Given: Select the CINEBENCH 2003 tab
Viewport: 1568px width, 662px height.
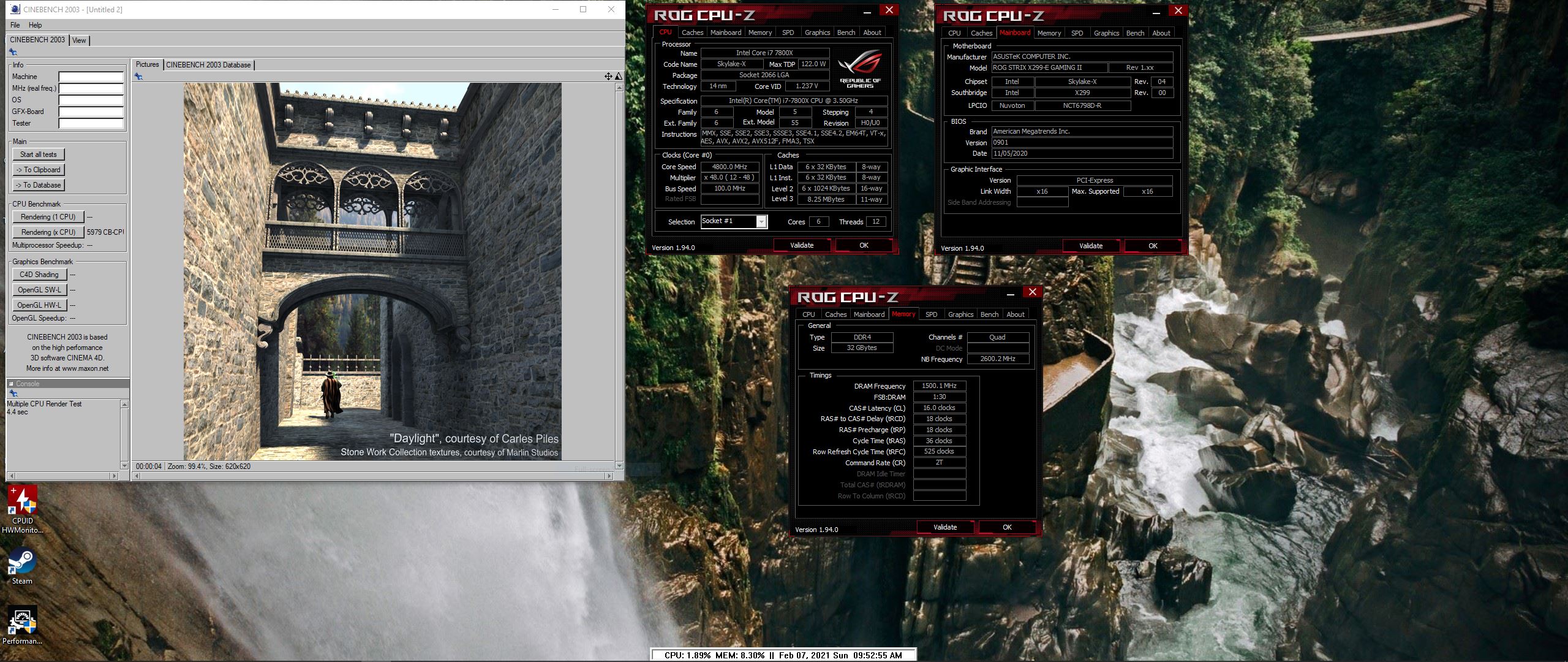Looking at the screenshot, I should click(x=37, y=40).
